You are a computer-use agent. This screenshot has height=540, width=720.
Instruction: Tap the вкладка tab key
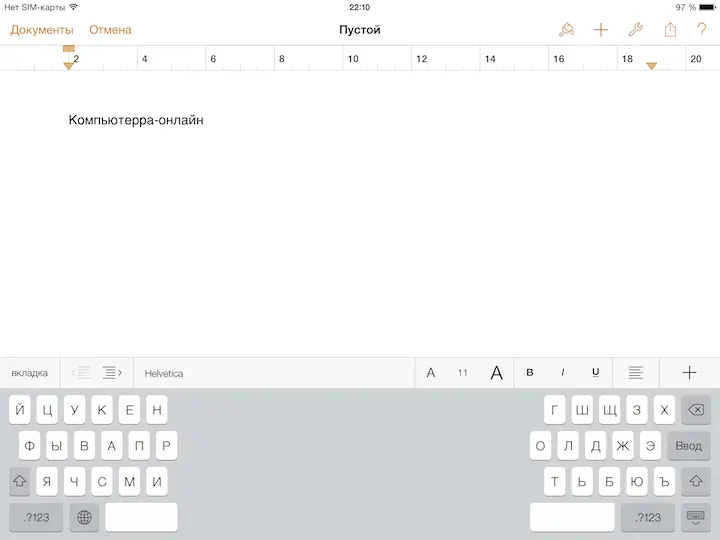click(x=29, y=373)
